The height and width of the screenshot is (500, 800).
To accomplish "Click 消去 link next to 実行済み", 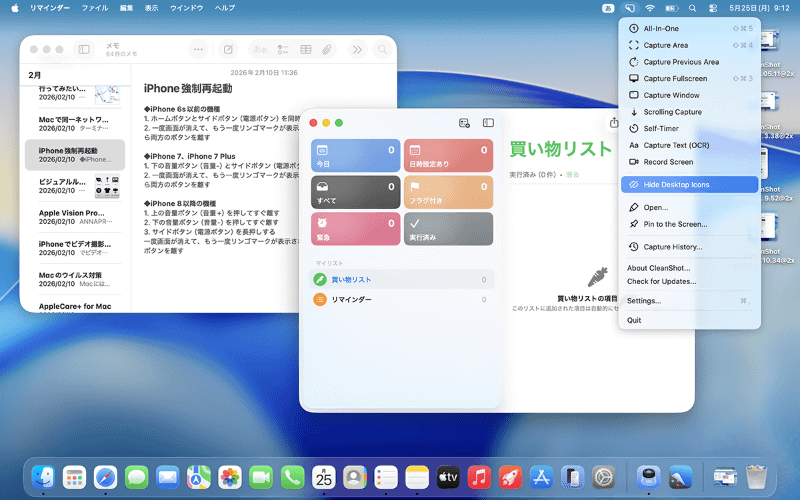I will 572,175.
